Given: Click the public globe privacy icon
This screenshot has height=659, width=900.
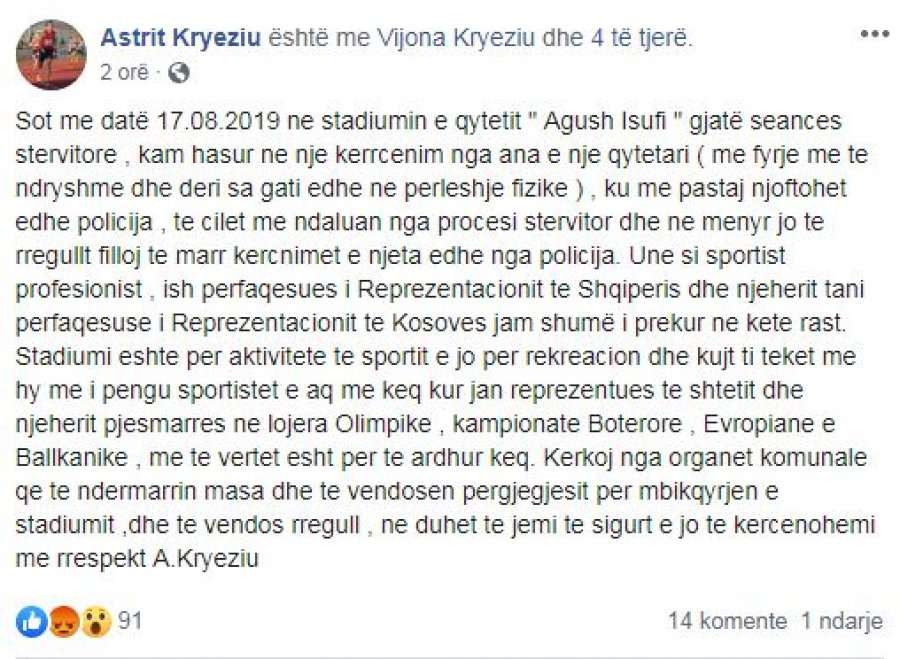Looking at the screenshot, I should pos(179,72).
